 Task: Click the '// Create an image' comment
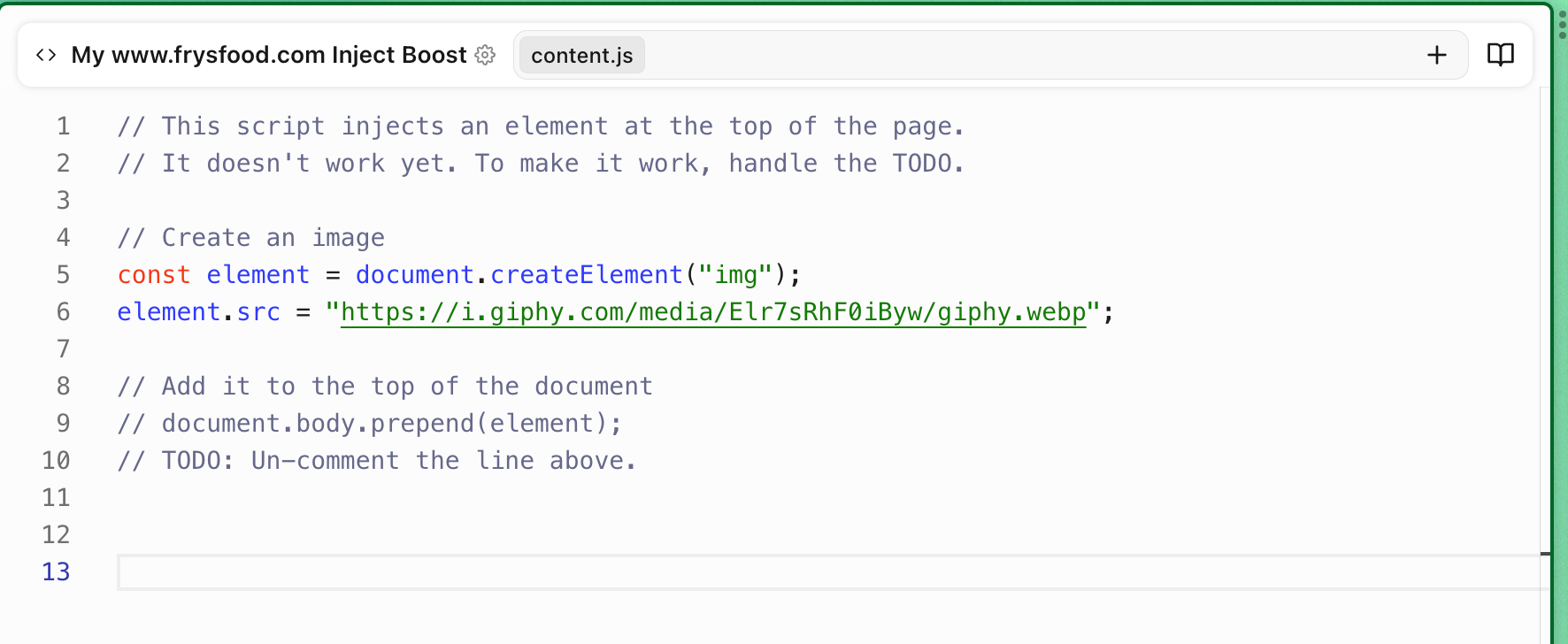(x=251, y=238)
